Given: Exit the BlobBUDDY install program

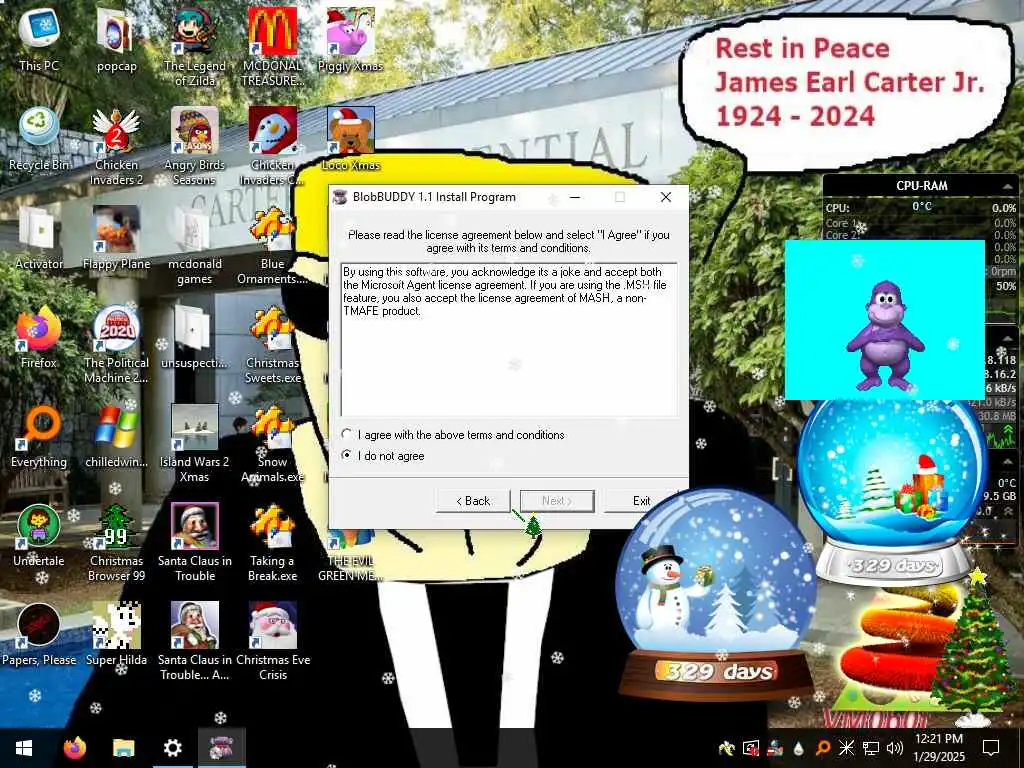Looking at the screenshot, I should 641,501.
